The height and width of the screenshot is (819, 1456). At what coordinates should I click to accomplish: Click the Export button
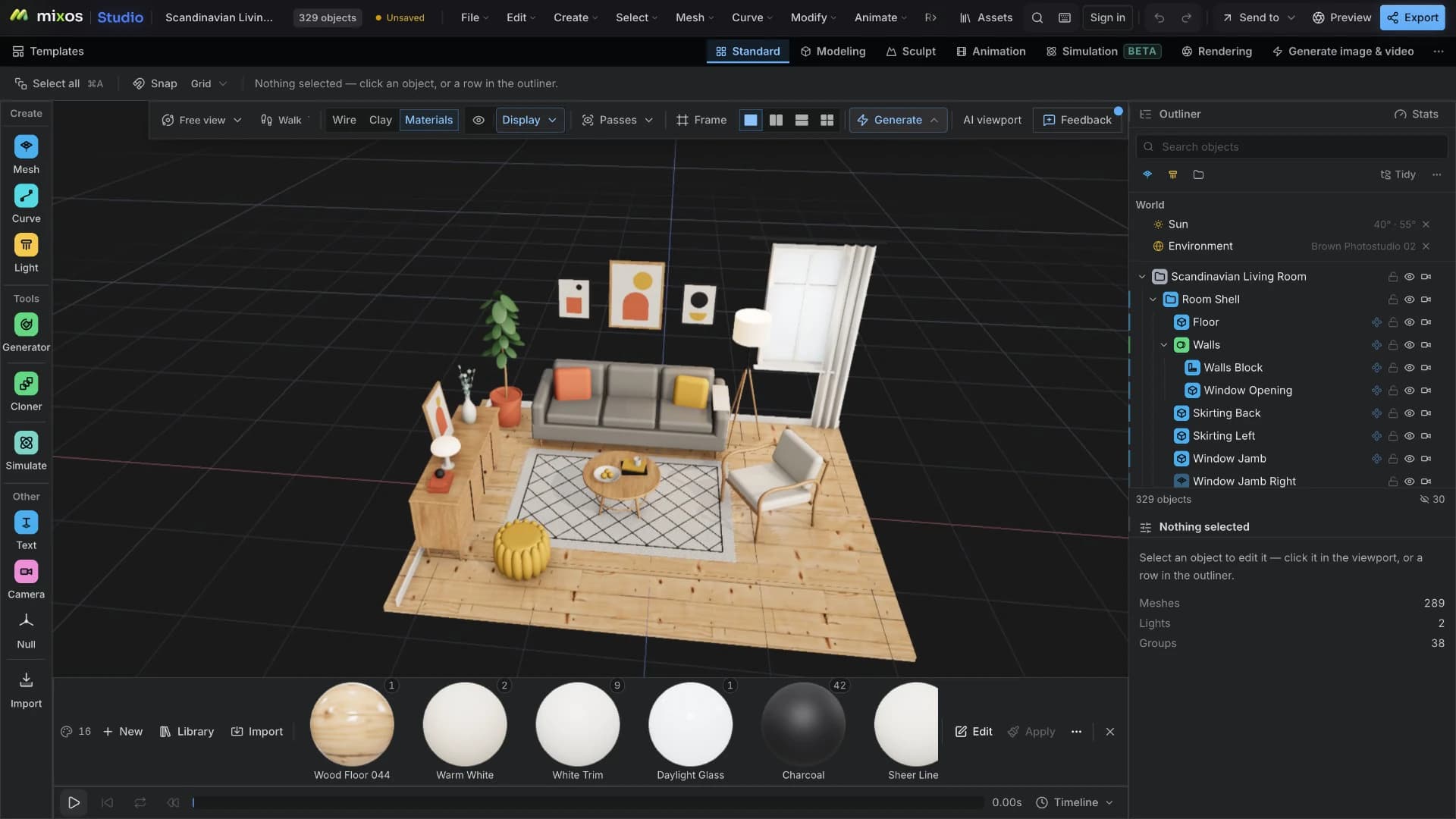[x=1412, y=17]
